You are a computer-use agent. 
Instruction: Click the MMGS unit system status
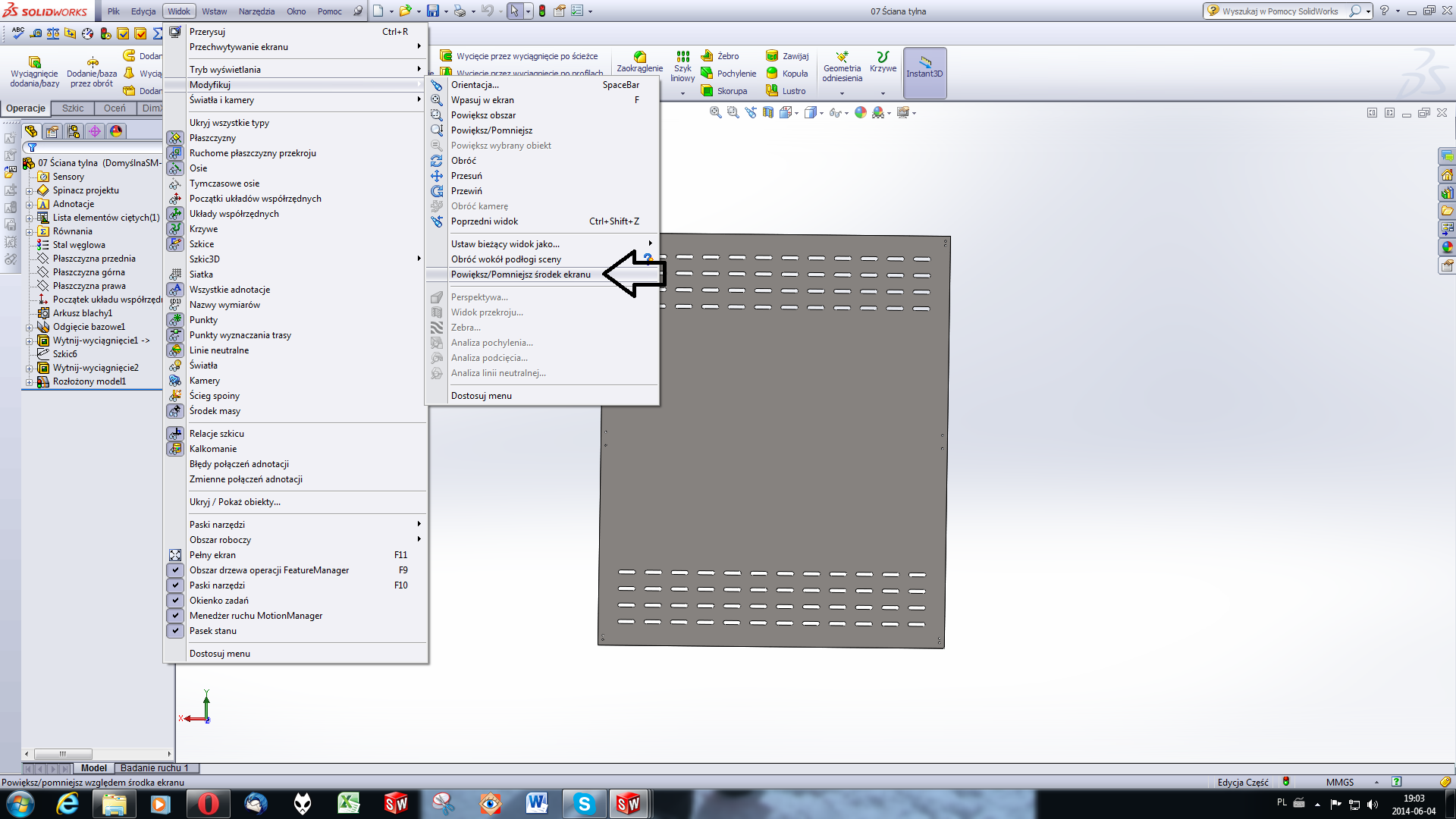tap(1339, 783)
